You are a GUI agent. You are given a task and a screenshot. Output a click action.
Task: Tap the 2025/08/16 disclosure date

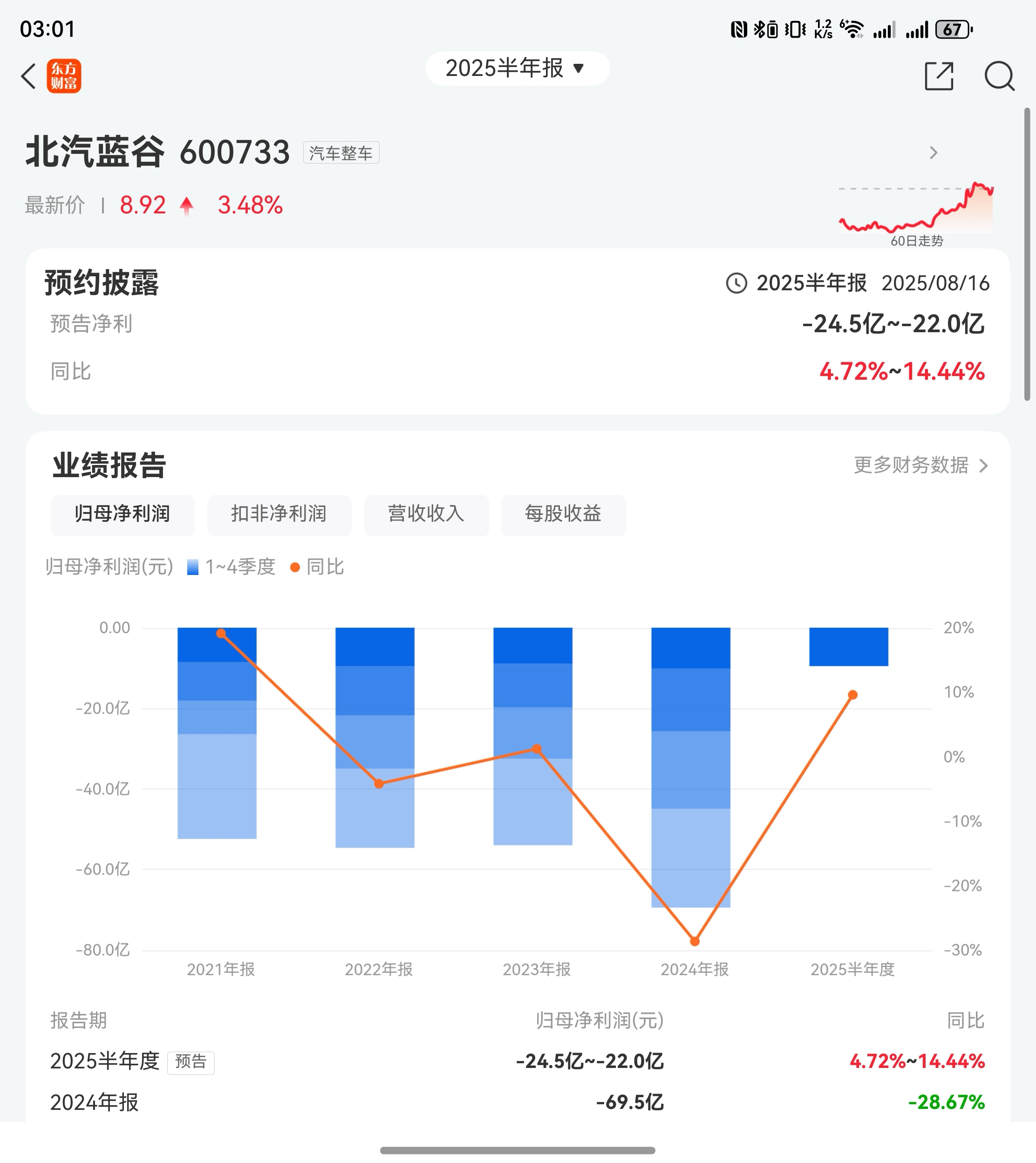935,283
